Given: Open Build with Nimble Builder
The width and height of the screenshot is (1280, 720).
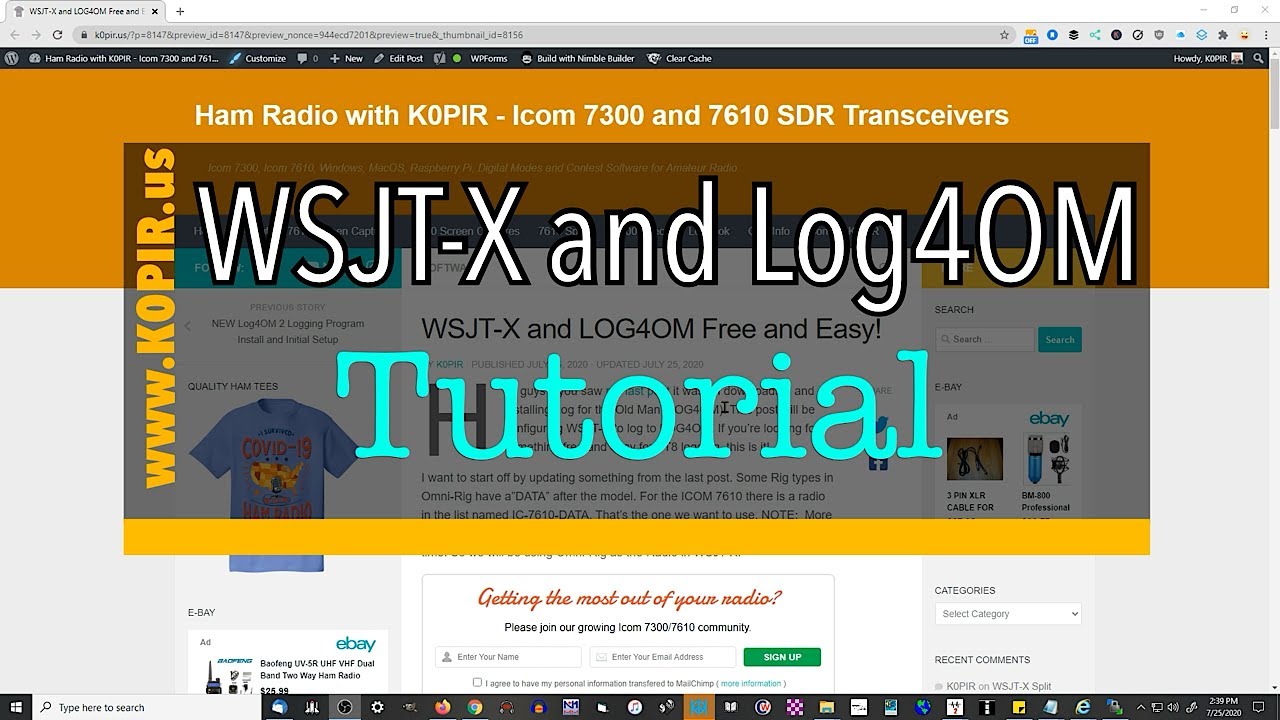Looking at the screenshot, I should (578, 59).
